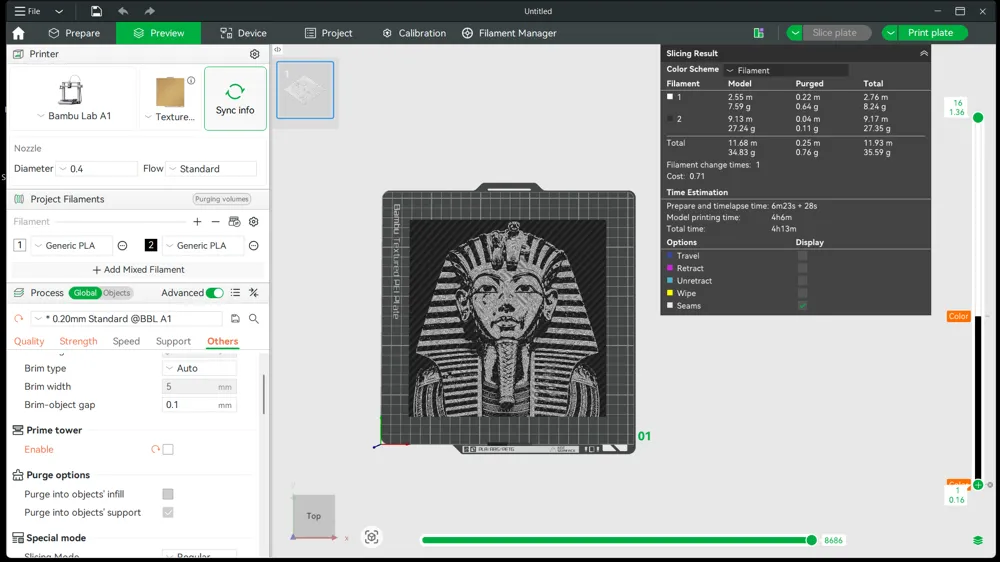This screenshot has height=562, width=1000.
Task: Open nozzle Diameter dropdown
Action: coord(97,168)
